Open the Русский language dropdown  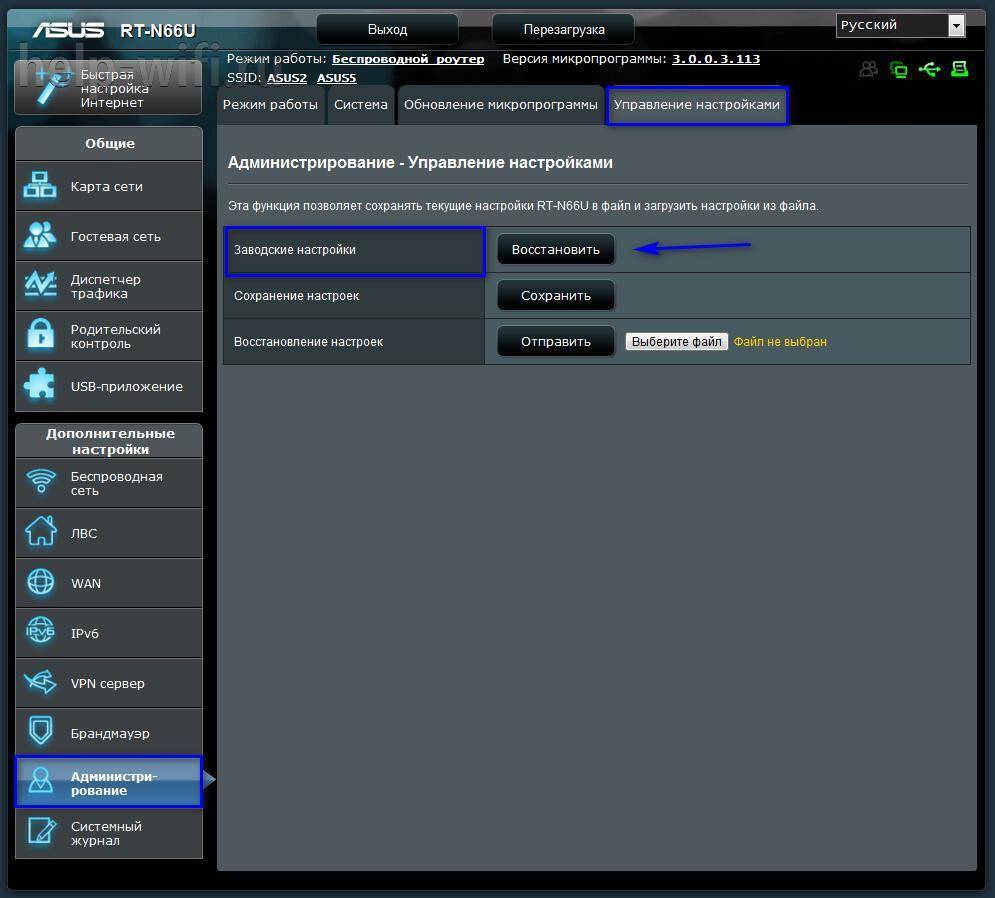pos(900,25)
